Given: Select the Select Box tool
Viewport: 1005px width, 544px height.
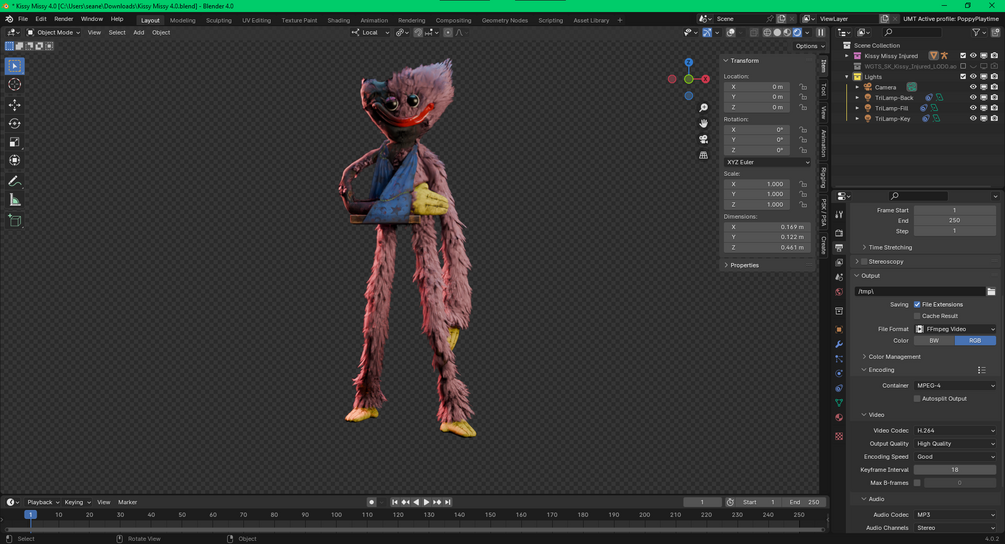Looking at the screenshot, I should [15, 65].
